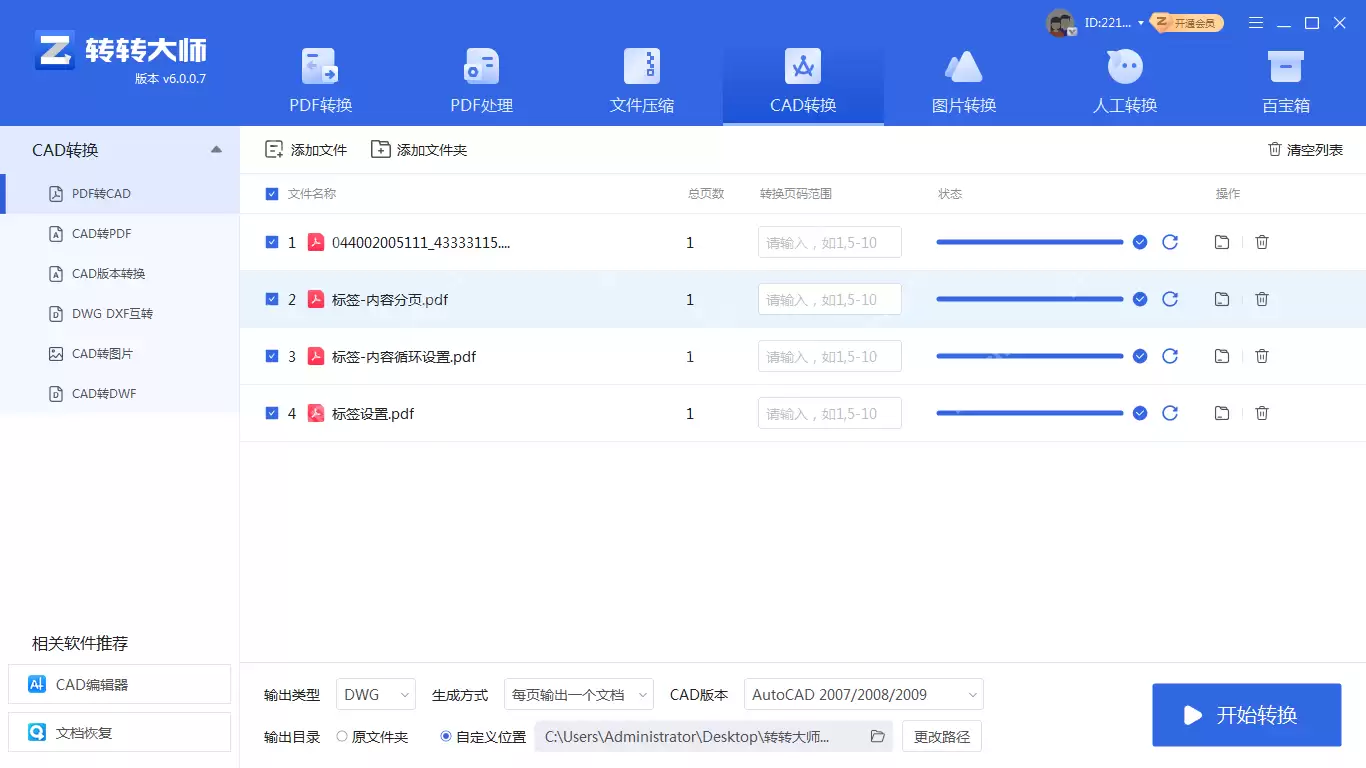The image size is (1366, 768).
Task: Open the 输出类型 DWG dropdown
Action: point(375,694)
